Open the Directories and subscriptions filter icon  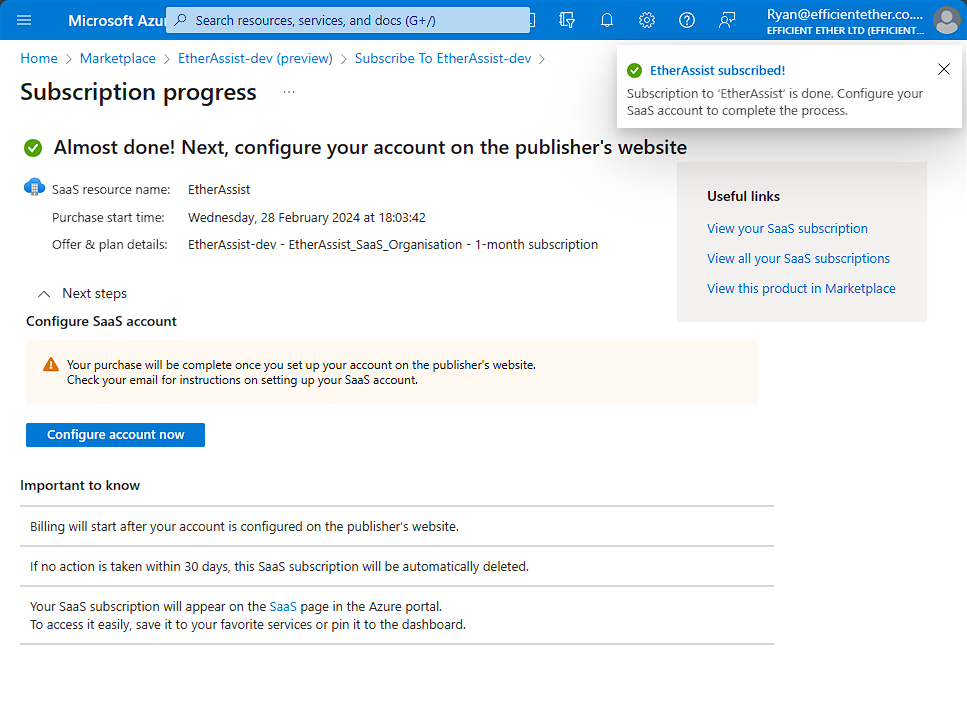(567, 20)
